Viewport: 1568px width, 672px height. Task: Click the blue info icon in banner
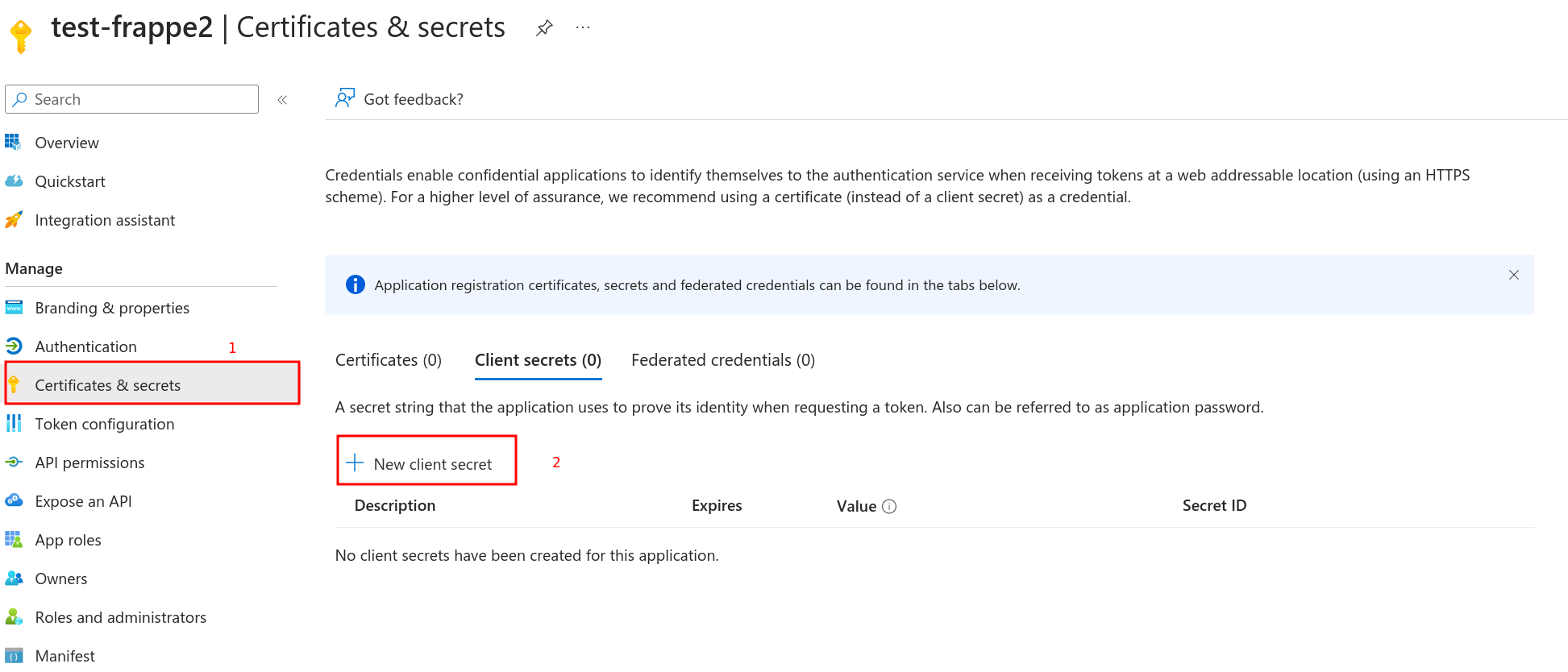click(x=355, y=284)
